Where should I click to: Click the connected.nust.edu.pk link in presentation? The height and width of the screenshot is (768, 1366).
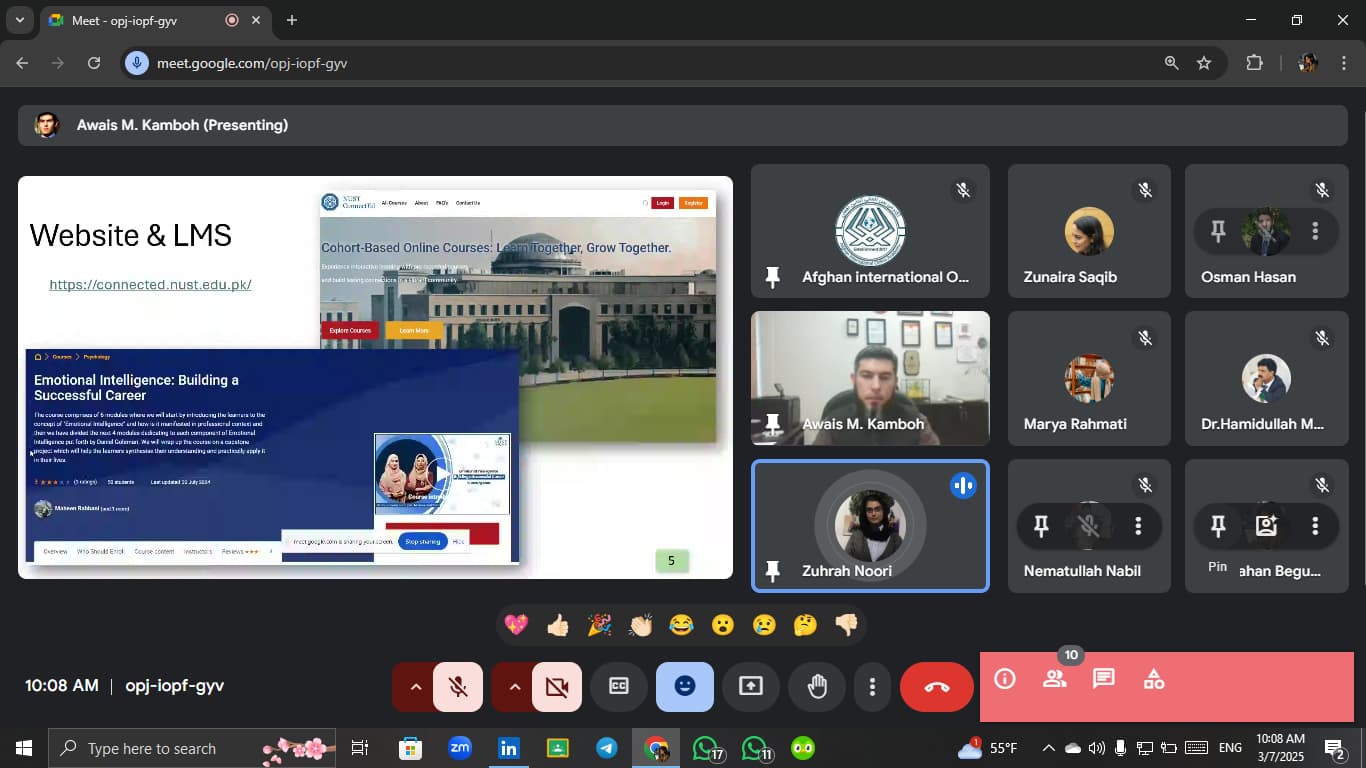[x=150, y=285]
